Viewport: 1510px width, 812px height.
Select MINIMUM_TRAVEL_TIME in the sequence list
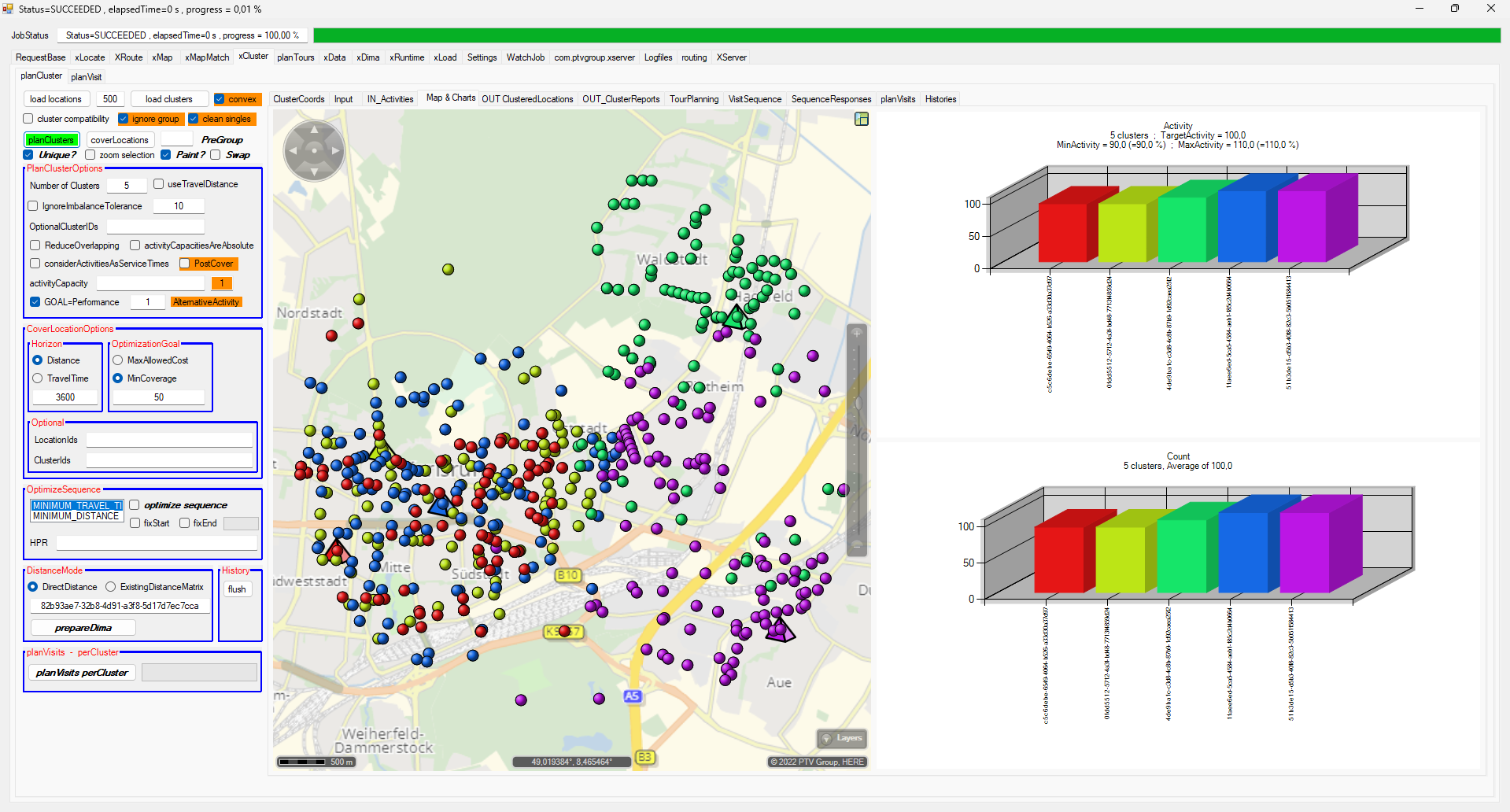click(76, 506)
